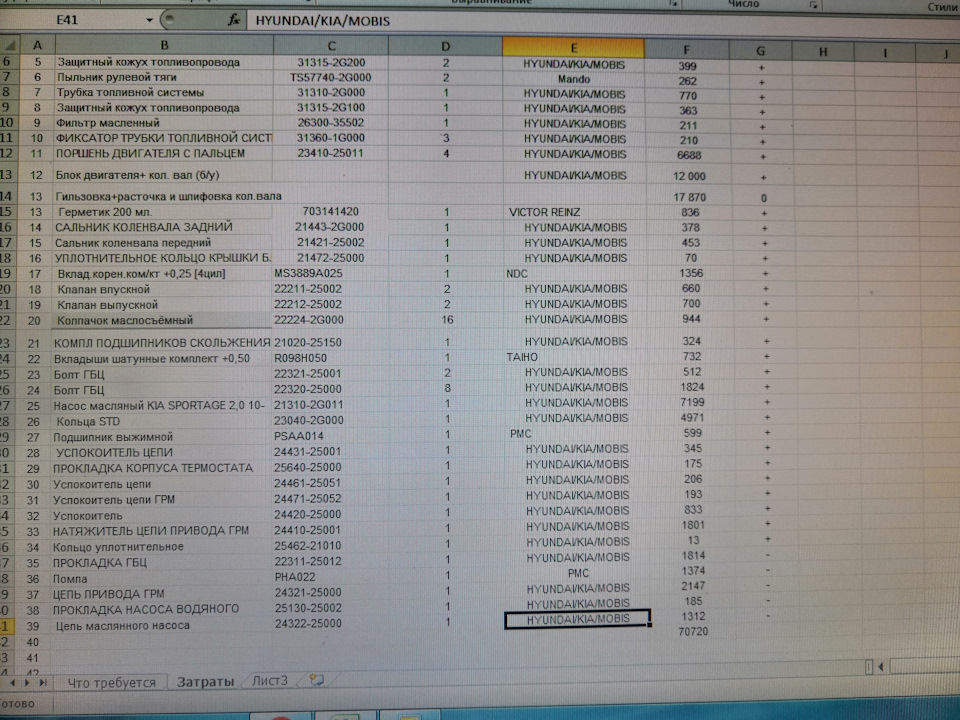Viewport: 960px width, 720px height.
Task: Click the last sheet navigation arrow
Action: click(x=42, y=682)
